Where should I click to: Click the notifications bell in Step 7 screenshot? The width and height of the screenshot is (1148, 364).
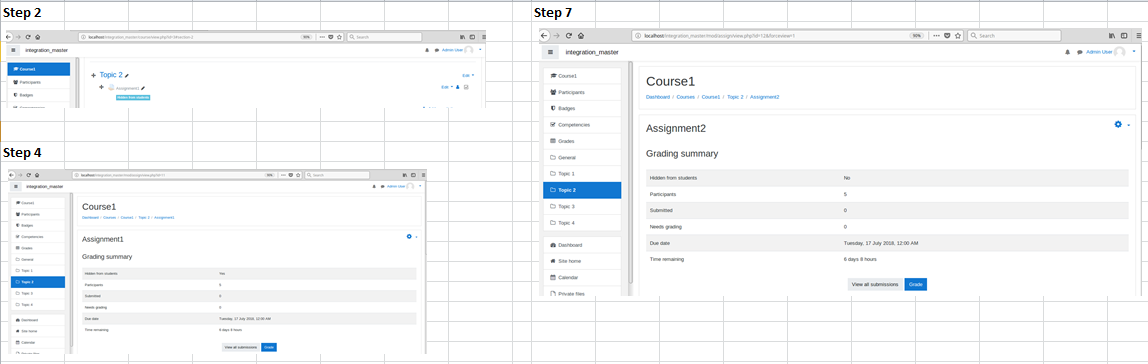tap(1067, 52)
